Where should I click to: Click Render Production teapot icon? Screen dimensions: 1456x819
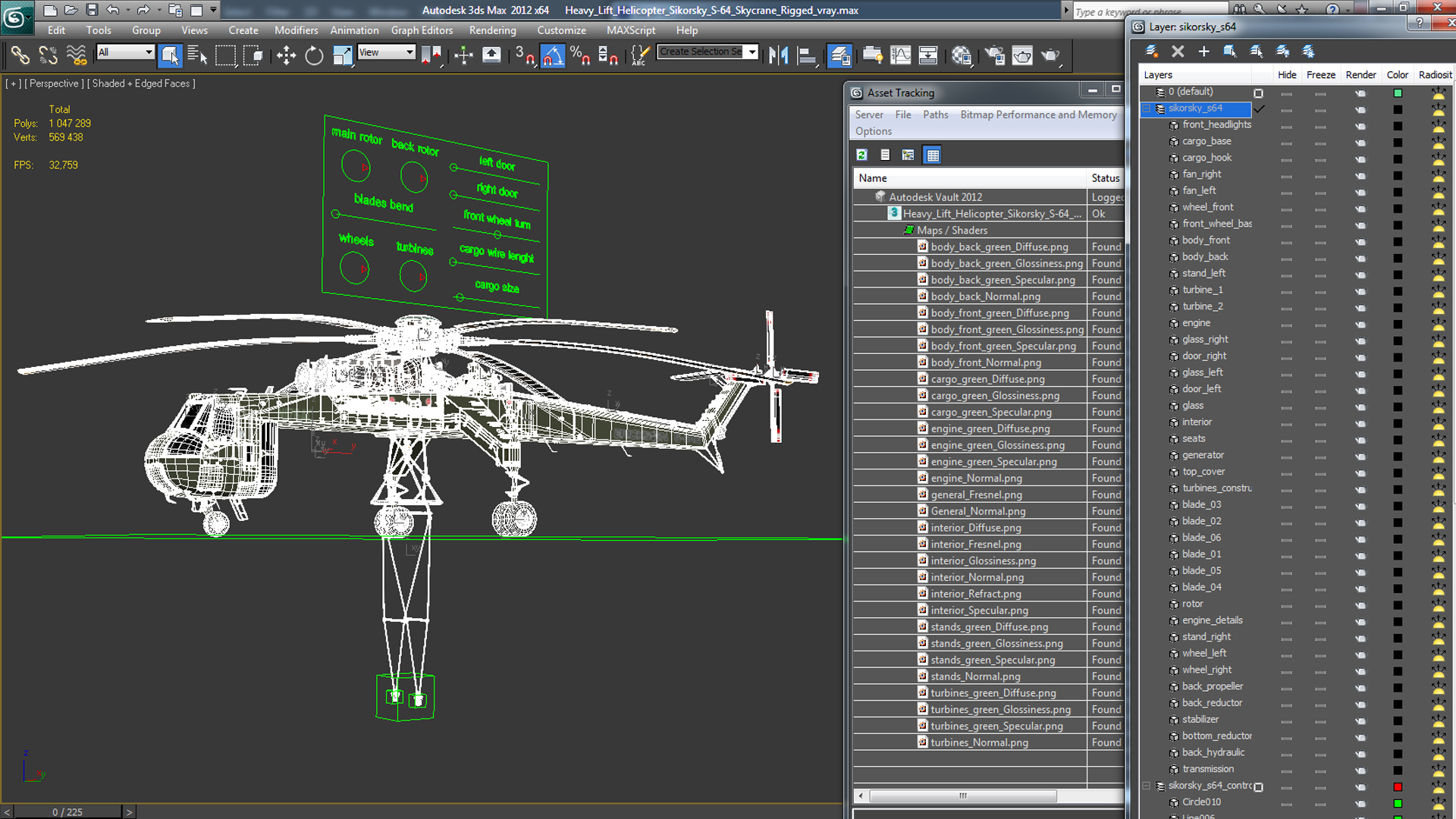coord(1050,55)
